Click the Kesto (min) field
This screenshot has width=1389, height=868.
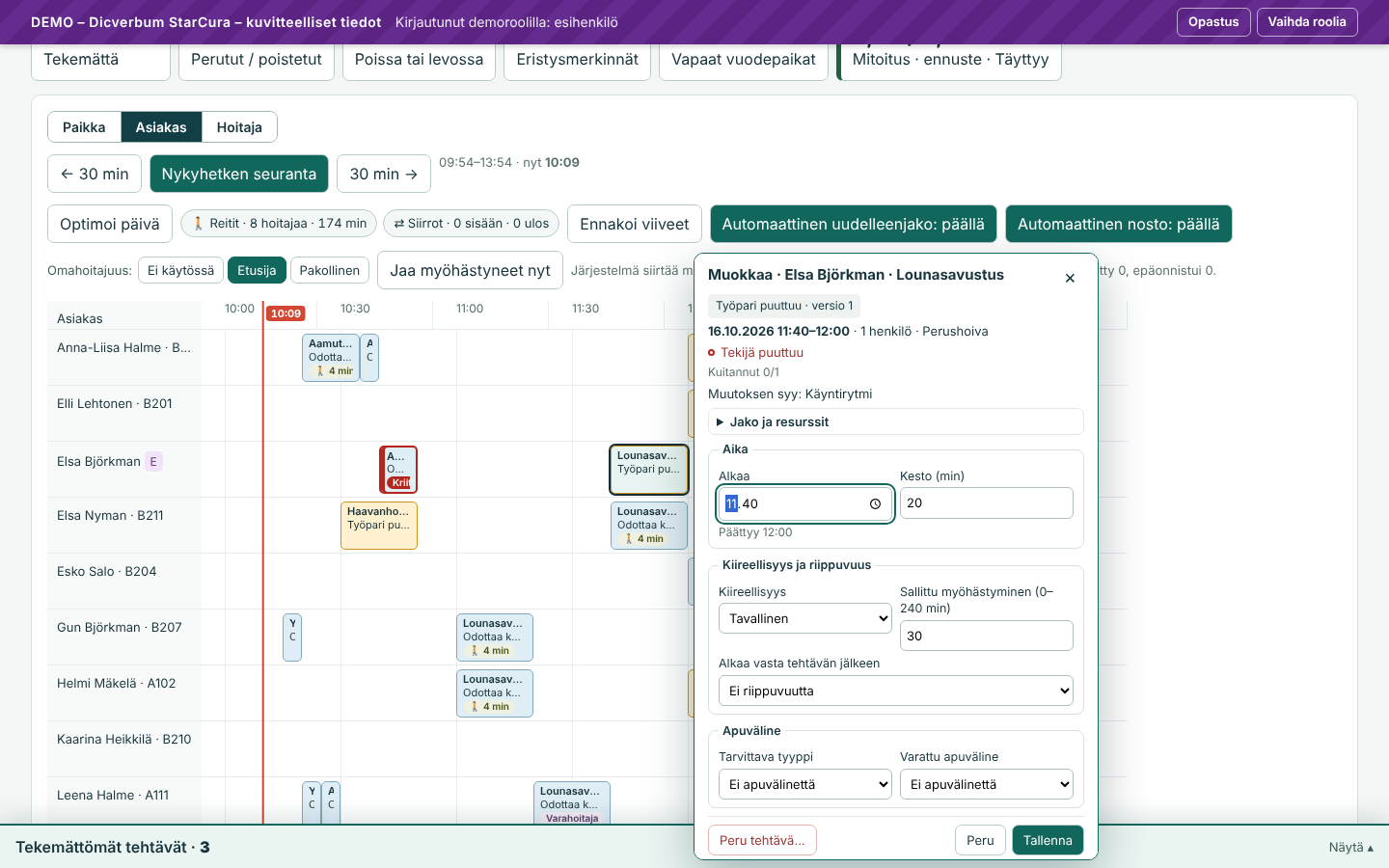987,502
